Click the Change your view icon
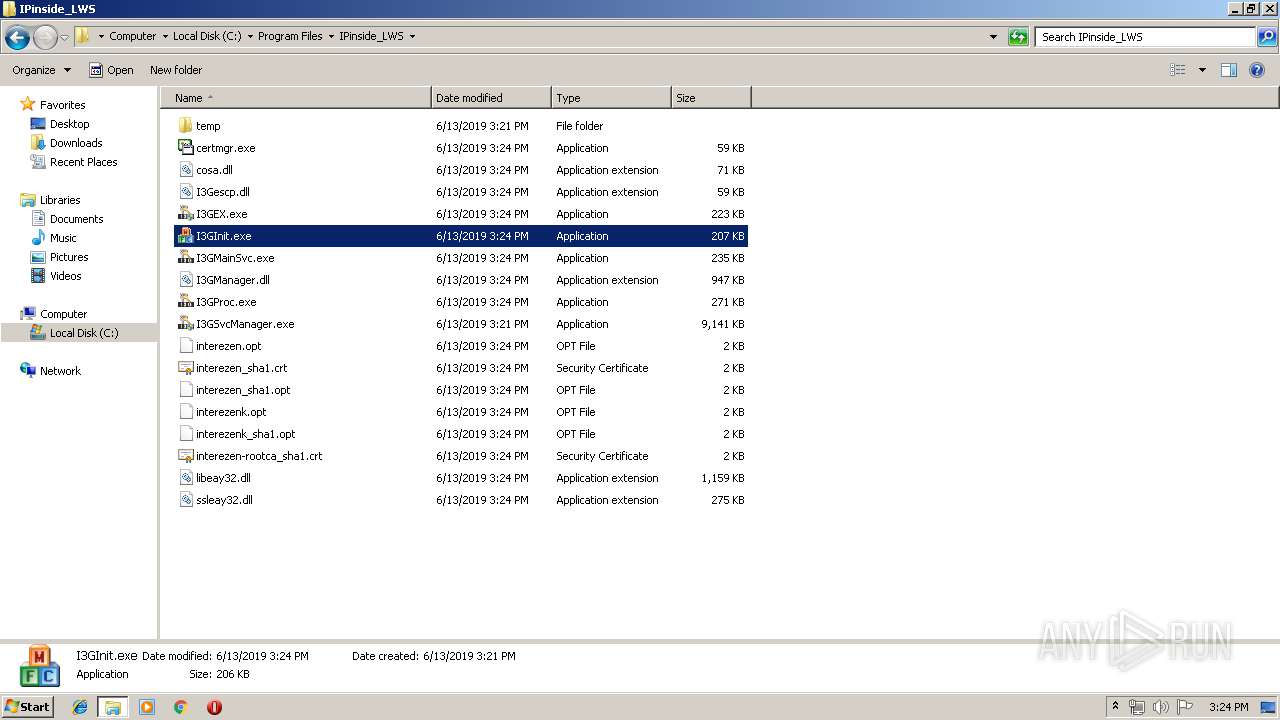The height and width of the screenshot is (720, 1280). pyautogui.click(x=1178, y=70)
